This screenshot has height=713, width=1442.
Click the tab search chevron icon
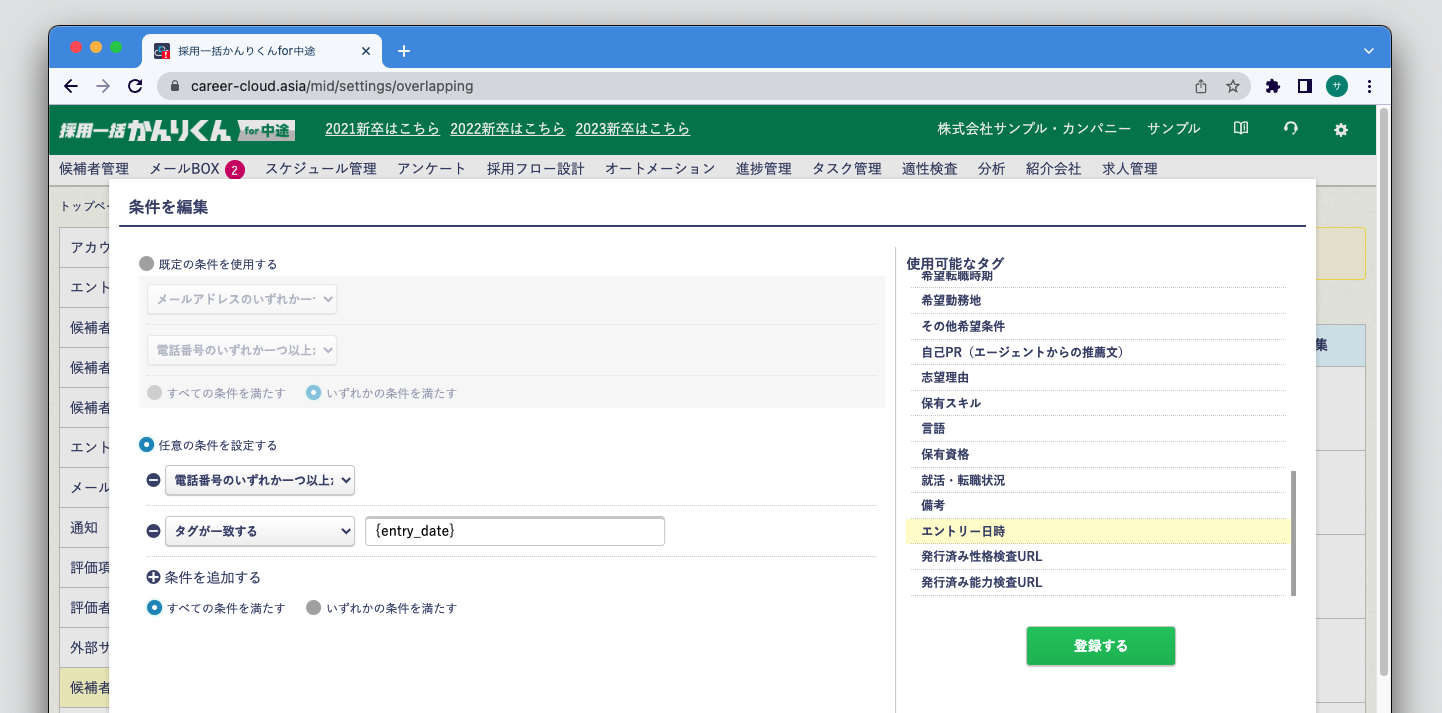pos(1369,51)
